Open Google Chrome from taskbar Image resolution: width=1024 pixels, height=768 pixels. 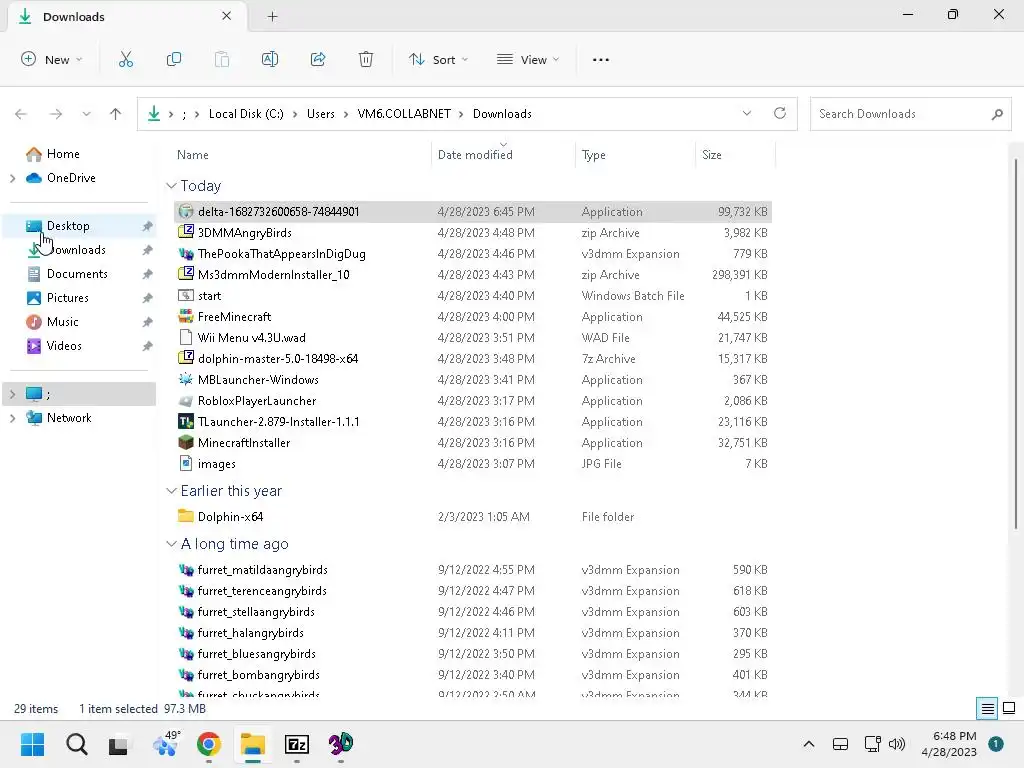point(208,744)
